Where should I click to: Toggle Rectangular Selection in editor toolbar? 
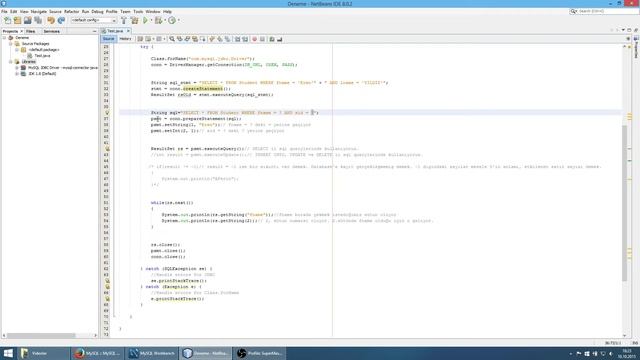203,39
